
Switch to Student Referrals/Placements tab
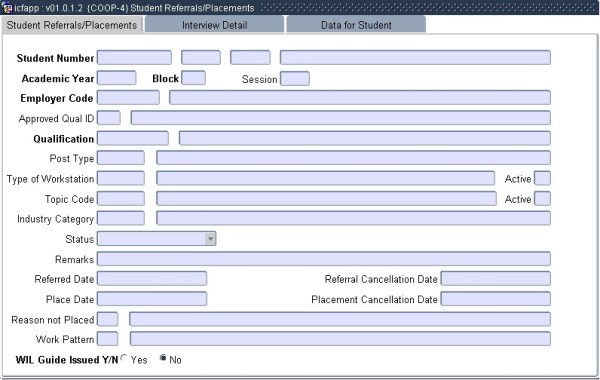[72, 25]
